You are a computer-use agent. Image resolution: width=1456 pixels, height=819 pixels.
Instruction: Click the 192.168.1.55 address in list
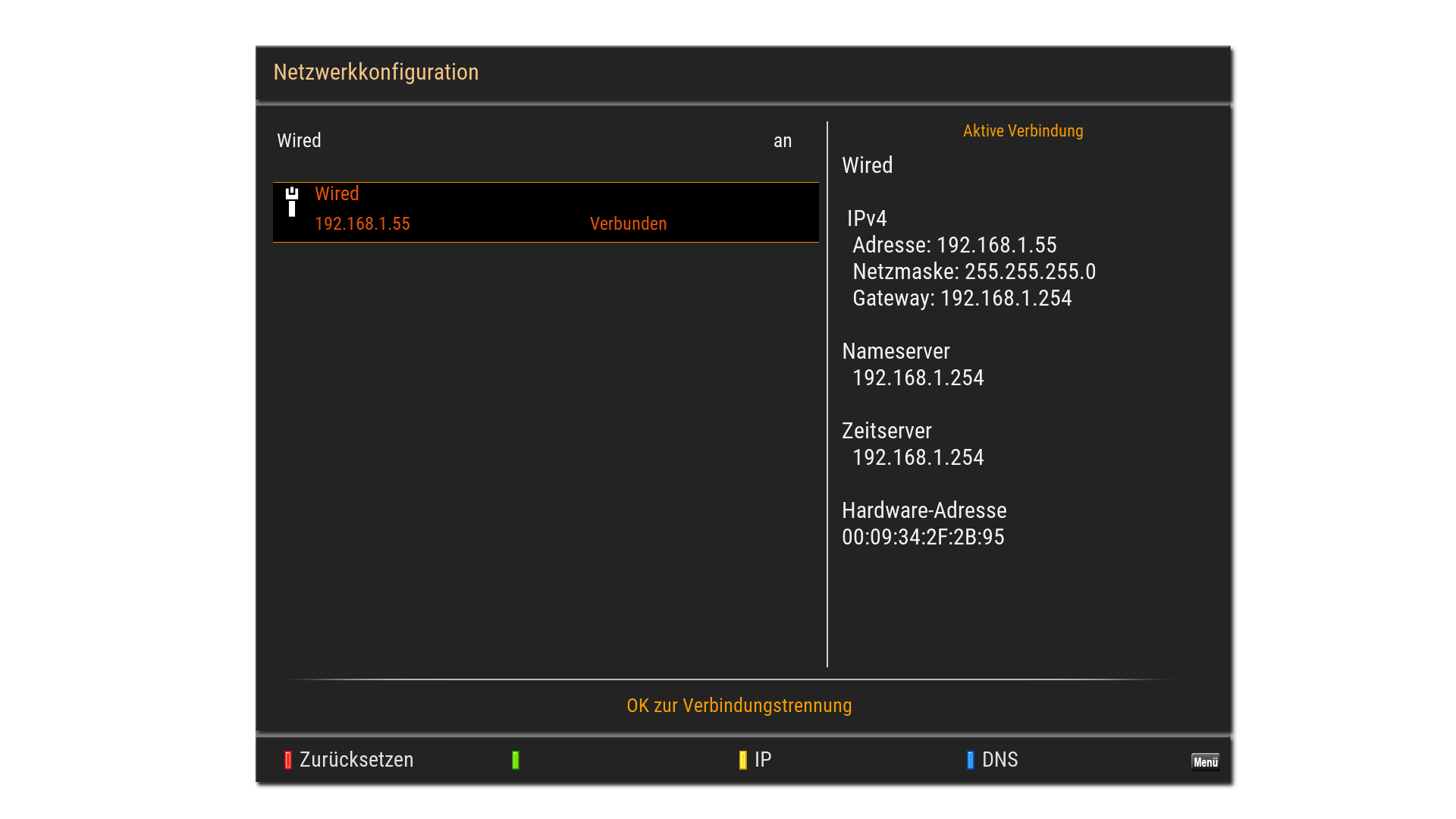362,224
